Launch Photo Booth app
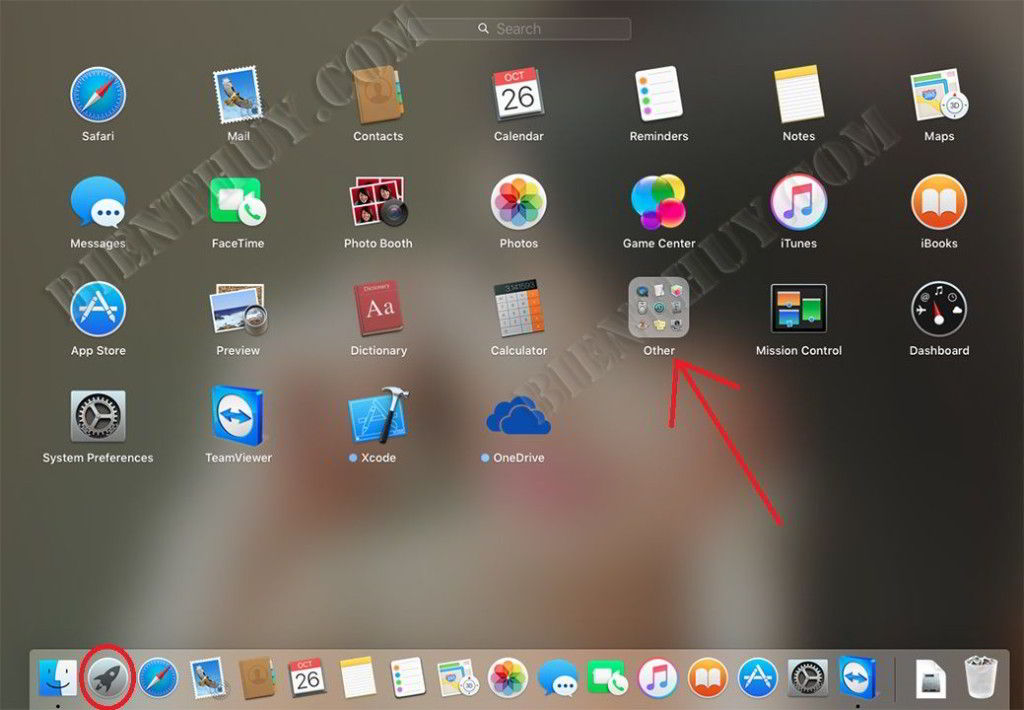Viewport: 1024px width, 710px height. tap(378, 202)
